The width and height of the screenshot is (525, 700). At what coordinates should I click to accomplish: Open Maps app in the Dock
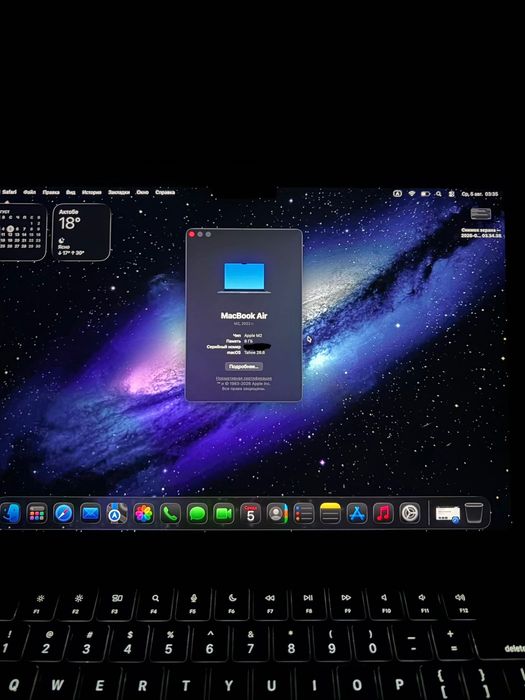(117, 514)
